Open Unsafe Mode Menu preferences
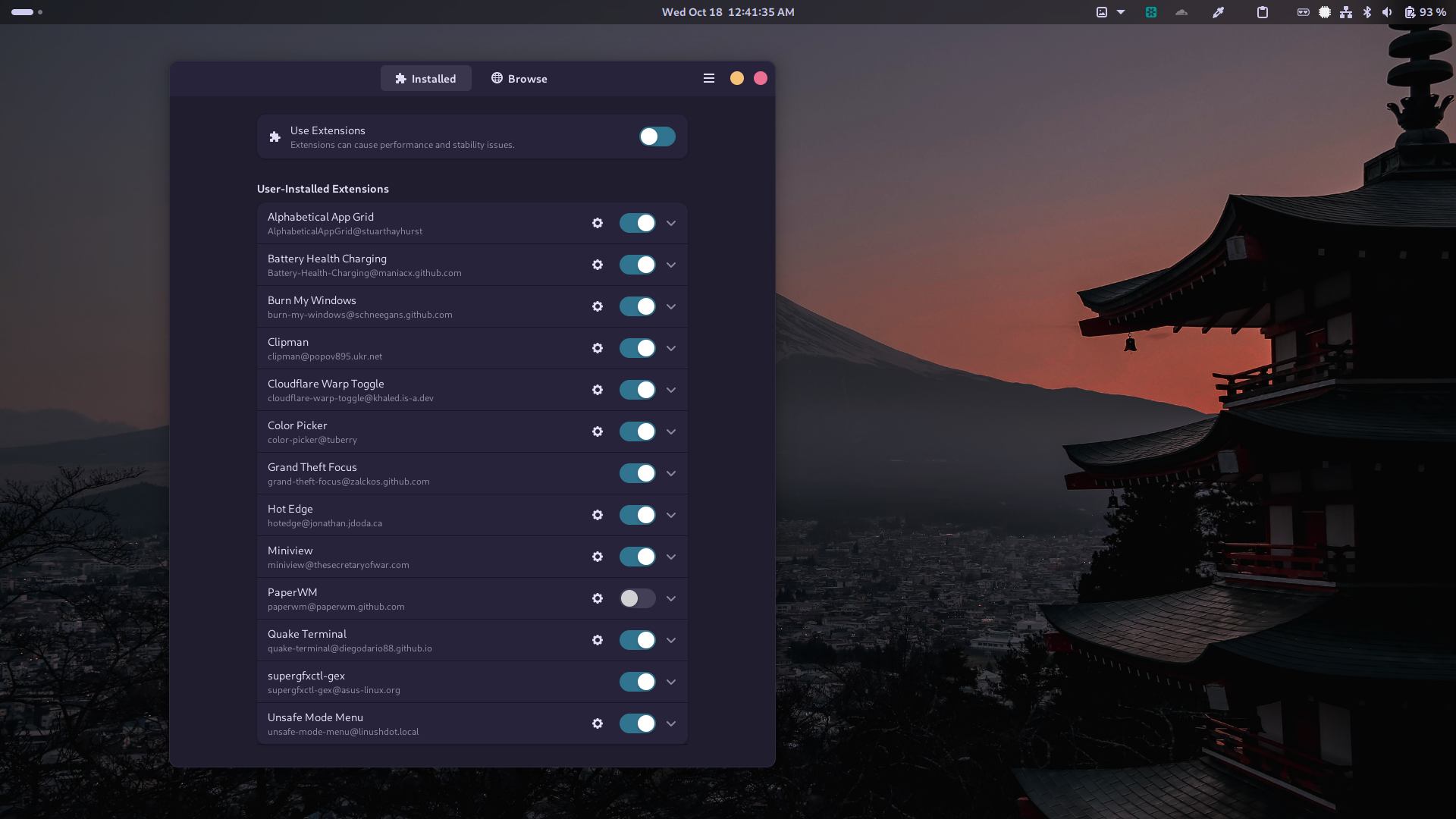This screenshot has height=819, width=1456. [598, 723]
